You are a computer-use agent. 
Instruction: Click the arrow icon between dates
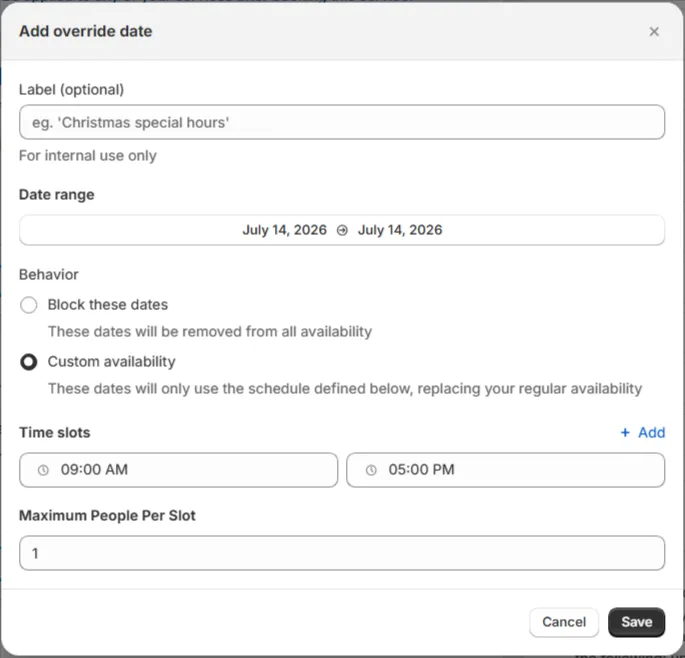[342, 230]
